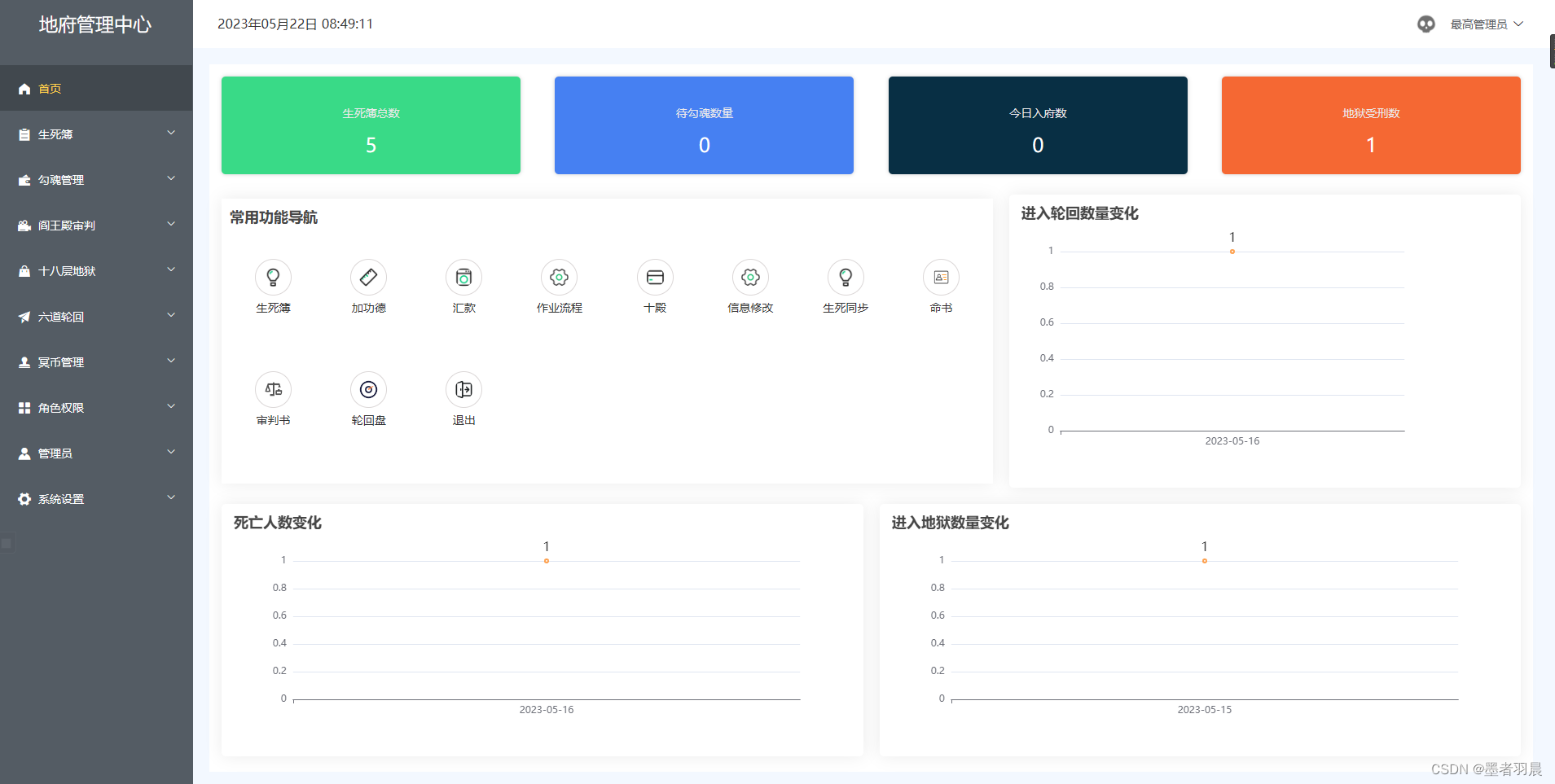The height and width of the screenshot is (784, 1555).
Task: Expand the 生死簿 sidebar menu
Action: [x=96, y=134]
